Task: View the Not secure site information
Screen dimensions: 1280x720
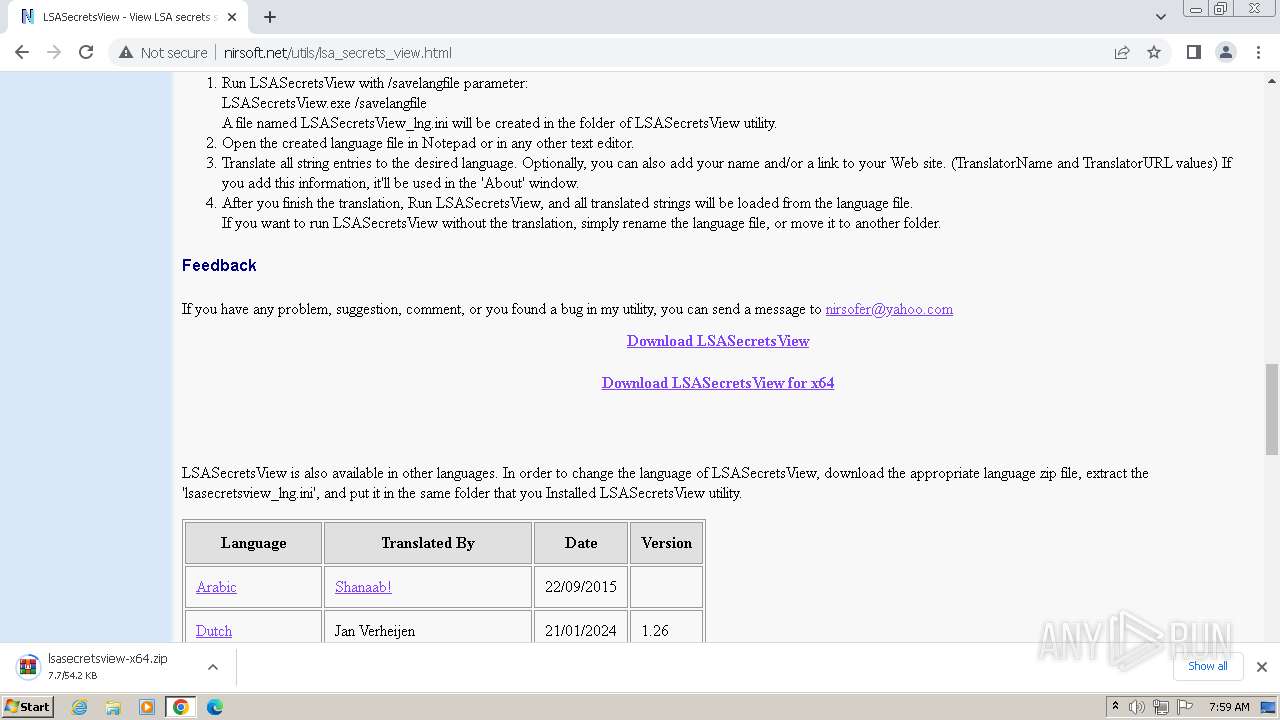Action: 163,53
